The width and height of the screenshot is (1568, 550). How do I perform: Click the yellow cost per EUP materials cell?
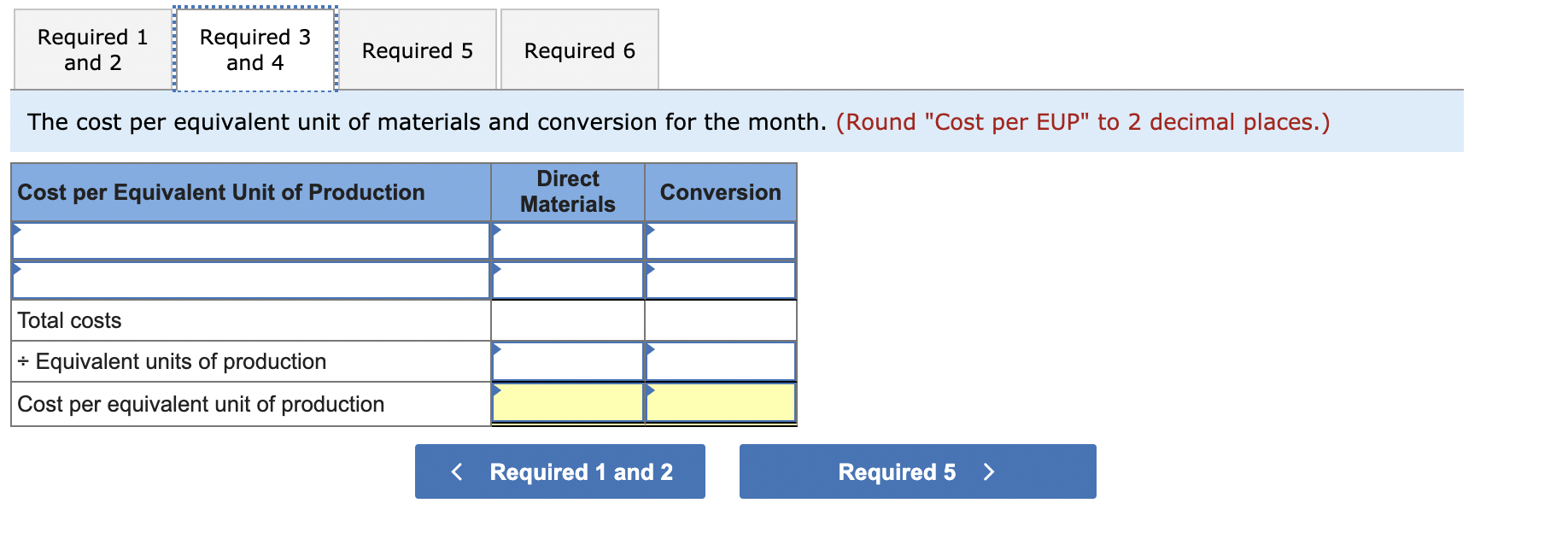click(x=567, y=403)
